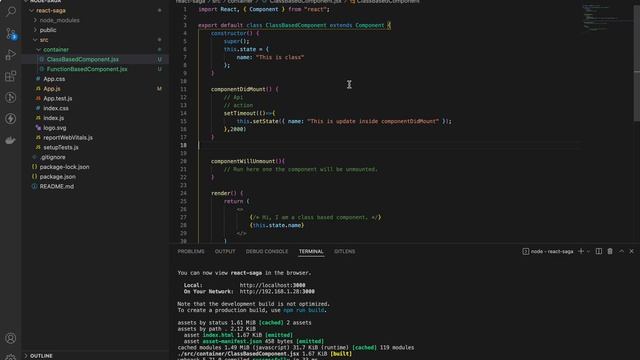The height and width of the screenshot is (360, 640).
Task: Open the Accounts menu icon
Action: point(11,338)
